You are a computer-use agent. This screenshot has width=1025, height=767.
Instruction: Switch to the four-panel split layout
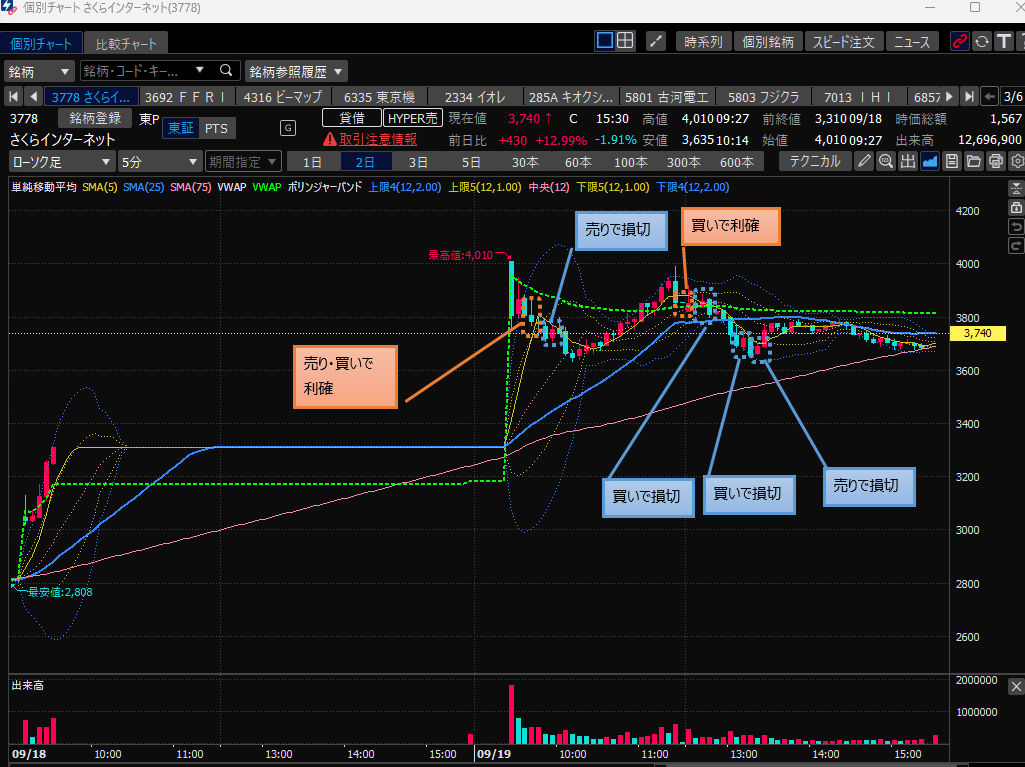625,41
